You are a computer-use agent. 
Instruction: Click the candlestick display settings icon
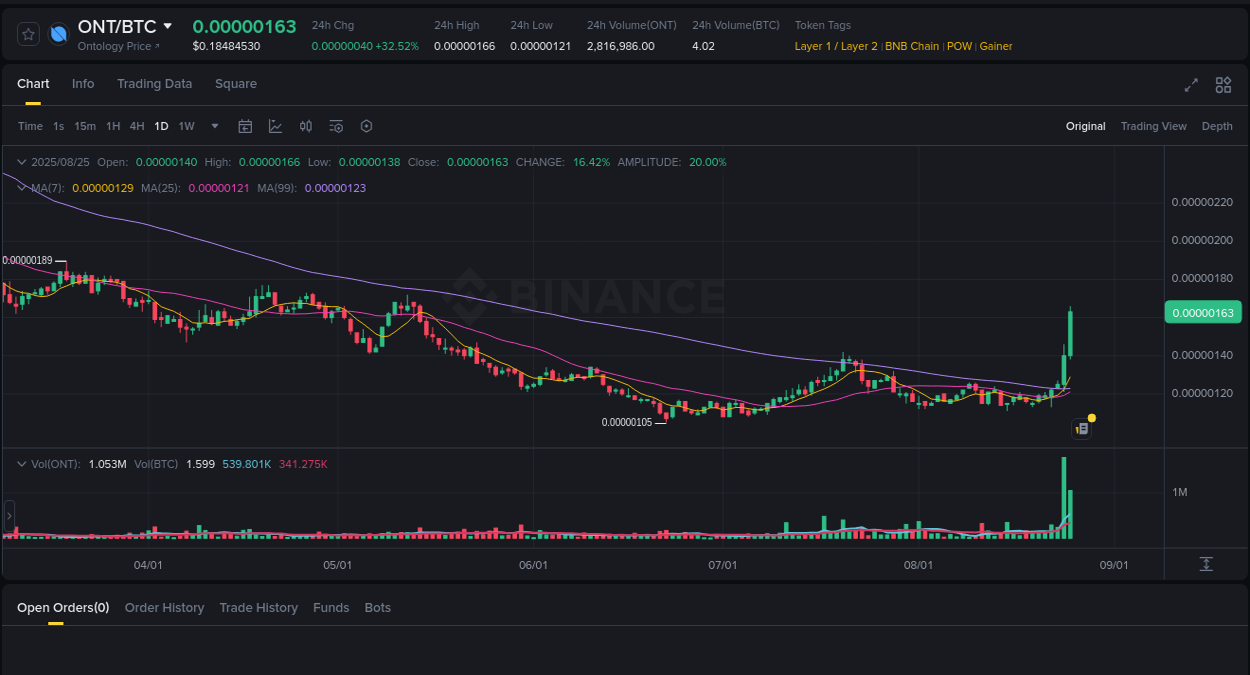(x=306, y=126)
